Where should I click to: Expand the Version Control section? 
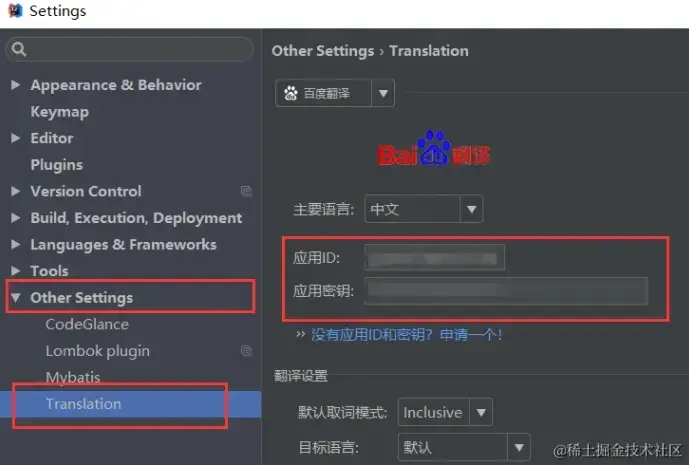(15, 191)
